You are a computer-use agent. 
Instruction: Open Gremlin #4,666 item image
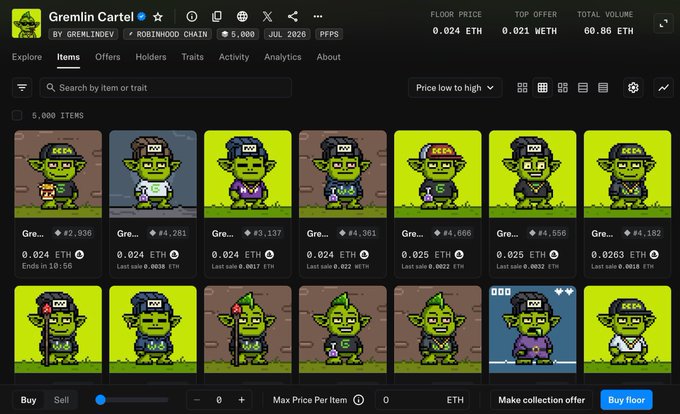438,174
